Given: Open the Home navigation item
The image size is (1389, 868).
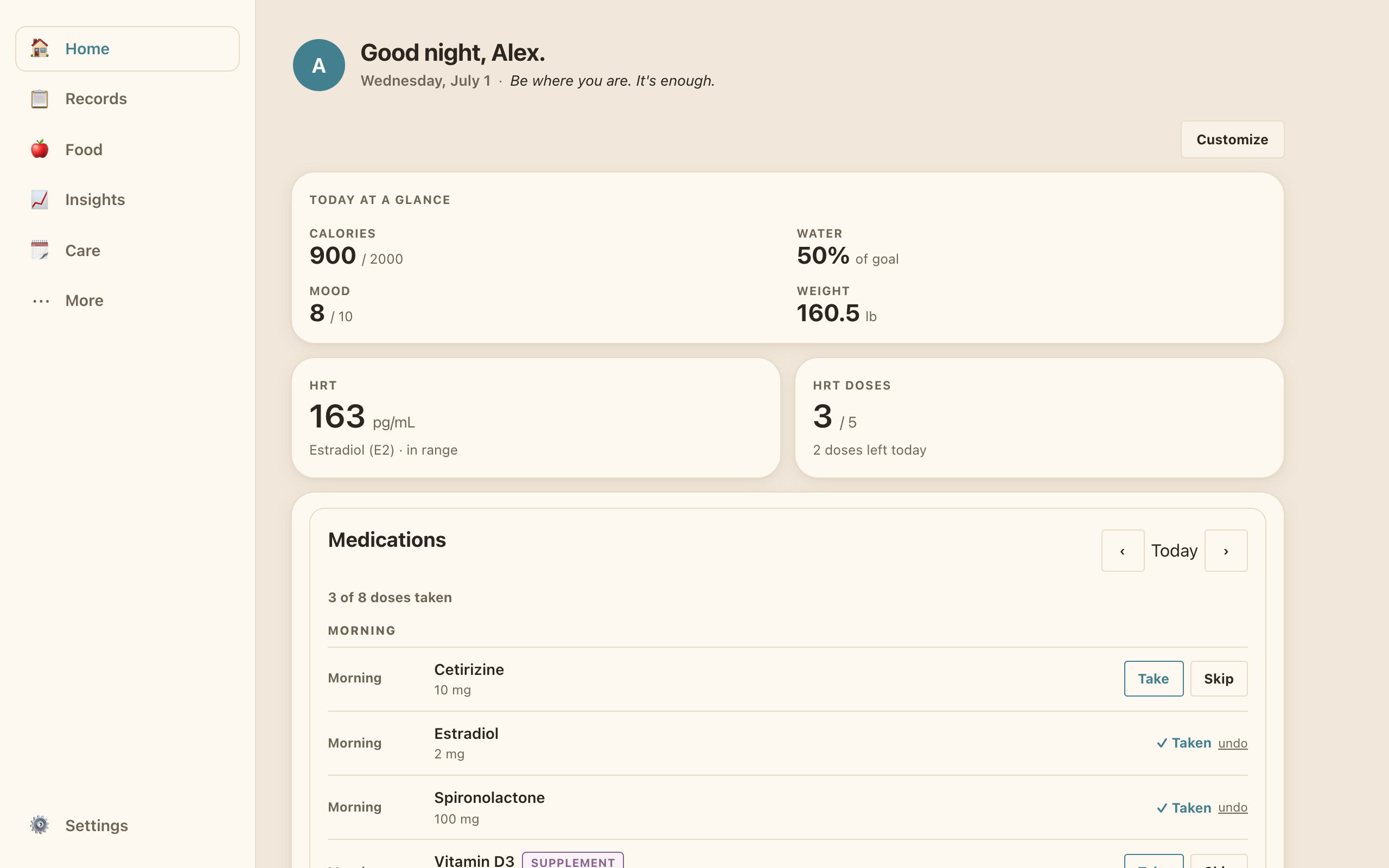Looking at the screenshot, I should pyautogui.click(x=128, y=49).
